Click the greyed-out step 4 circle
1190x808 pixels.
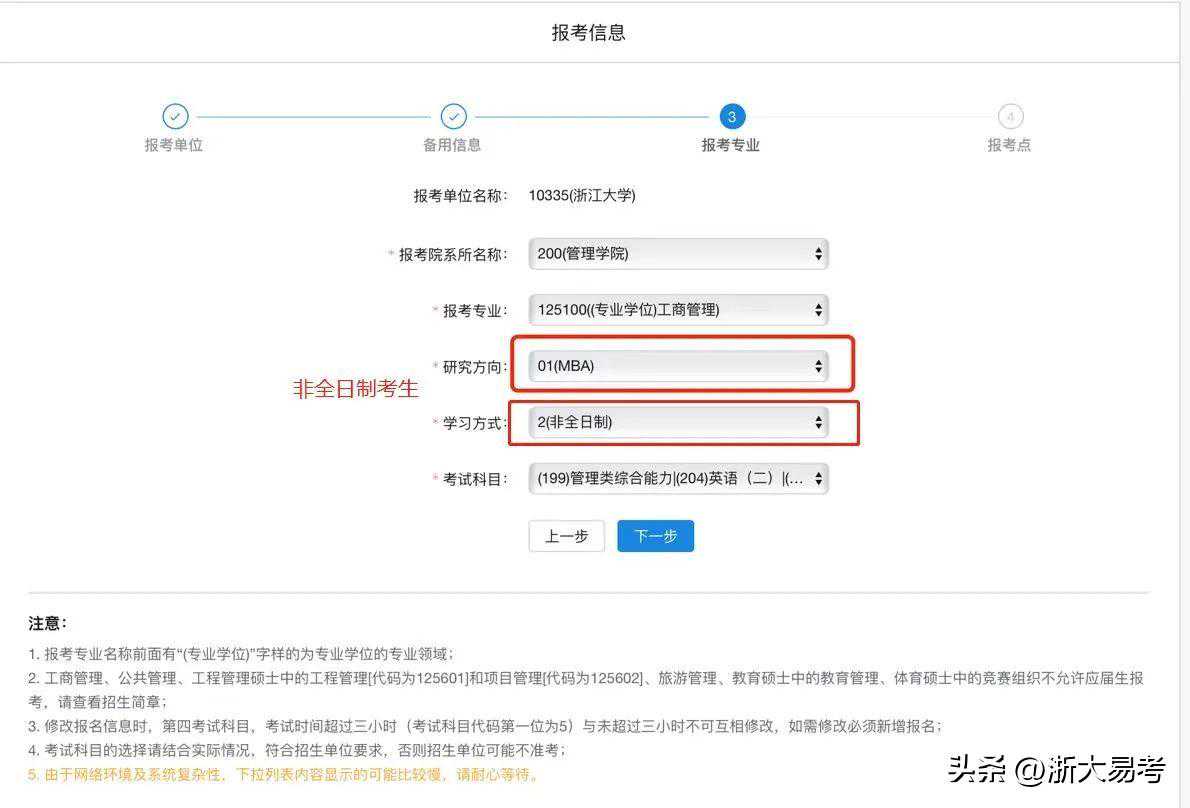(1010, 117)
